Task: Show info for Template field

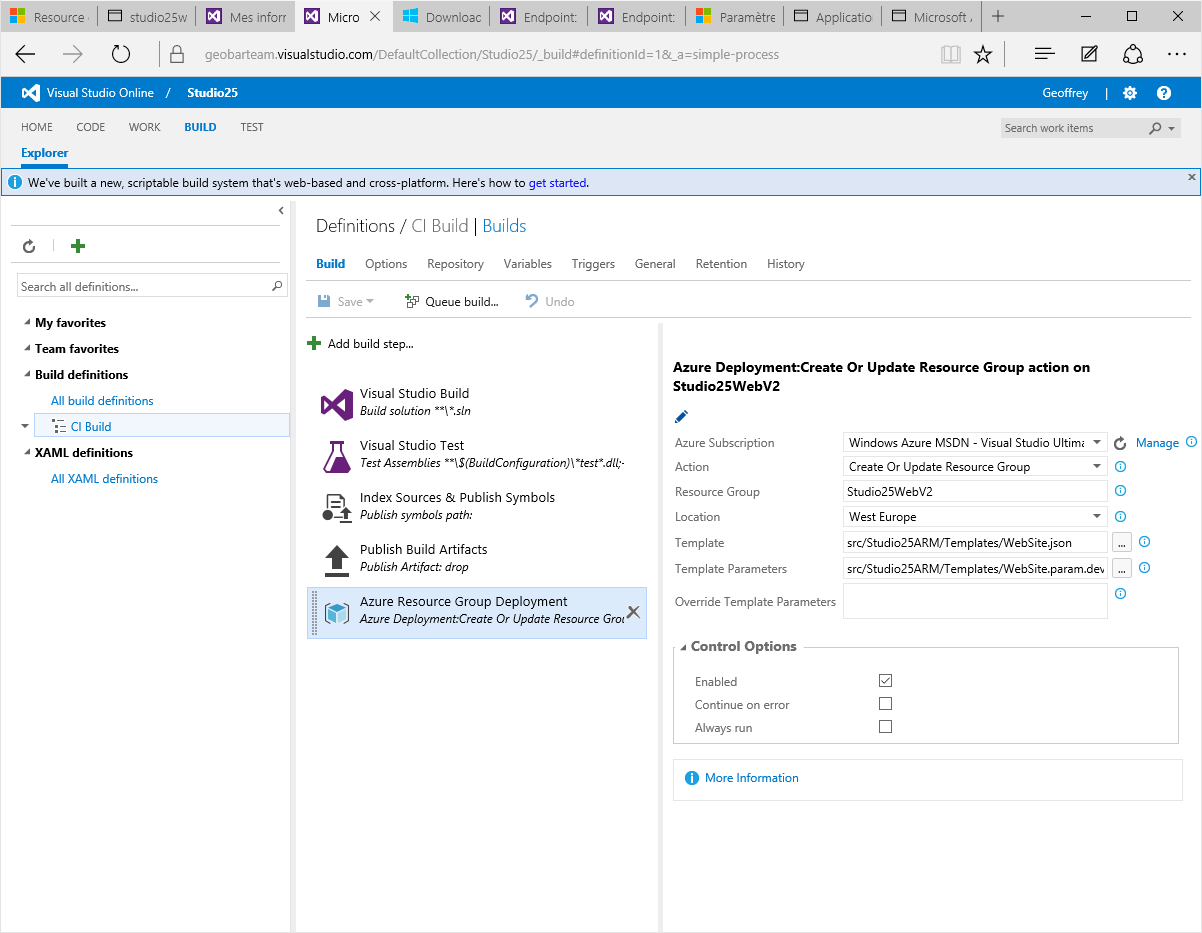Action: click(x=1145, y=542)
